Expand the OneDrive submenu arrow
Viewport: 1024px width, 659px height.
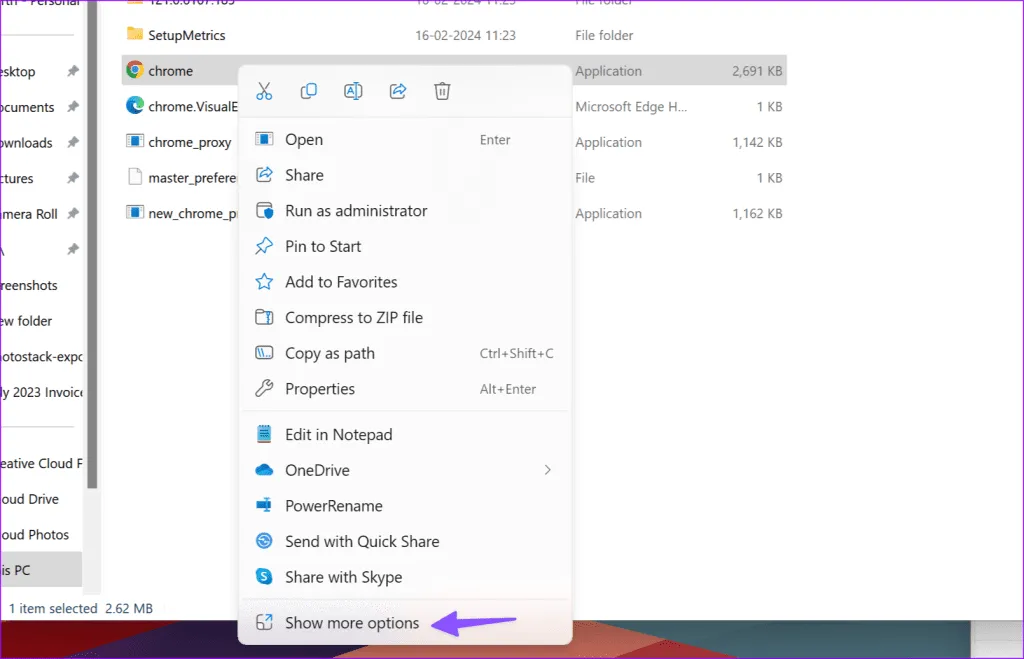coord(547,470)
